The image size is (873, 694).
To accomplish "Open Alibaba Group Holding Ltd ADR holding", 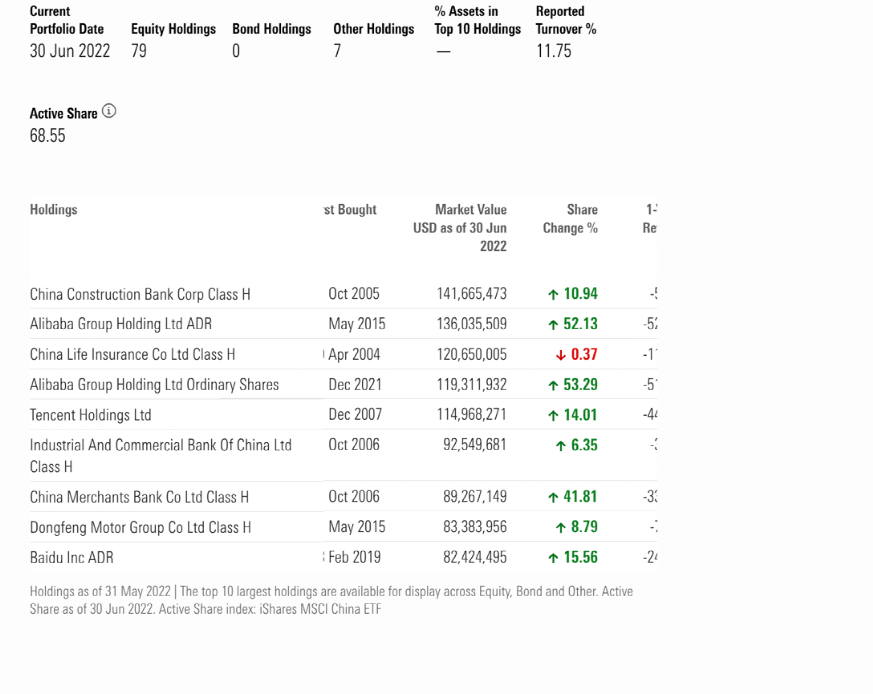I will pos(120,324).
